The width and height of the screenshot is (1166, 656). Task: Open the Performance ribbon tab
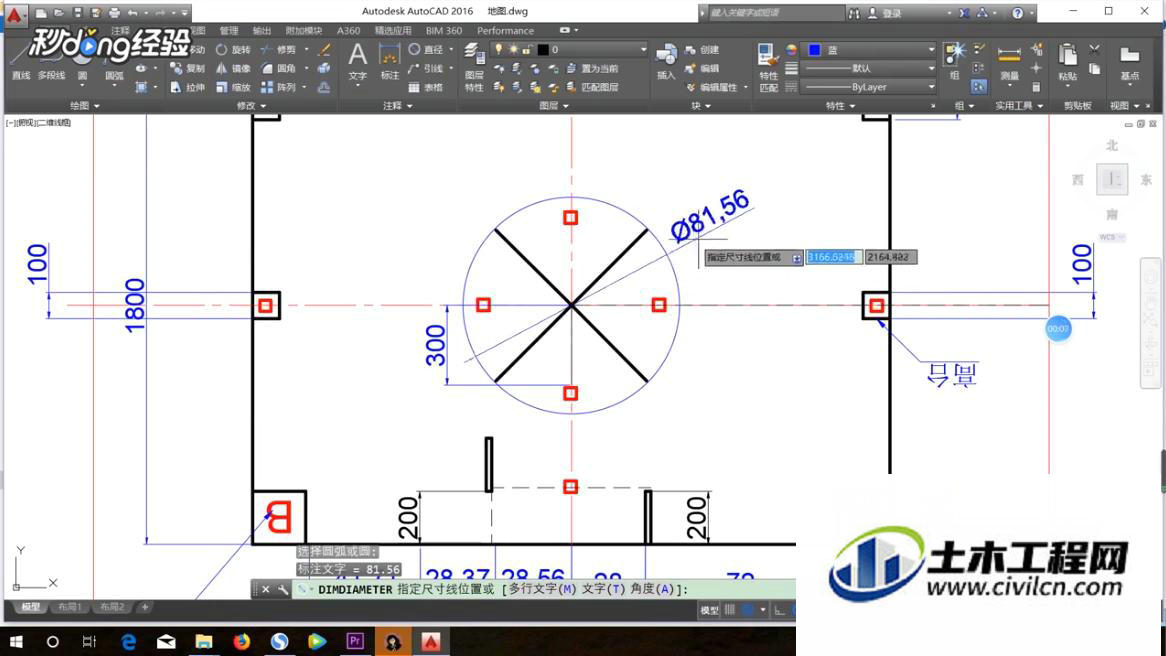tap(506, 30)
